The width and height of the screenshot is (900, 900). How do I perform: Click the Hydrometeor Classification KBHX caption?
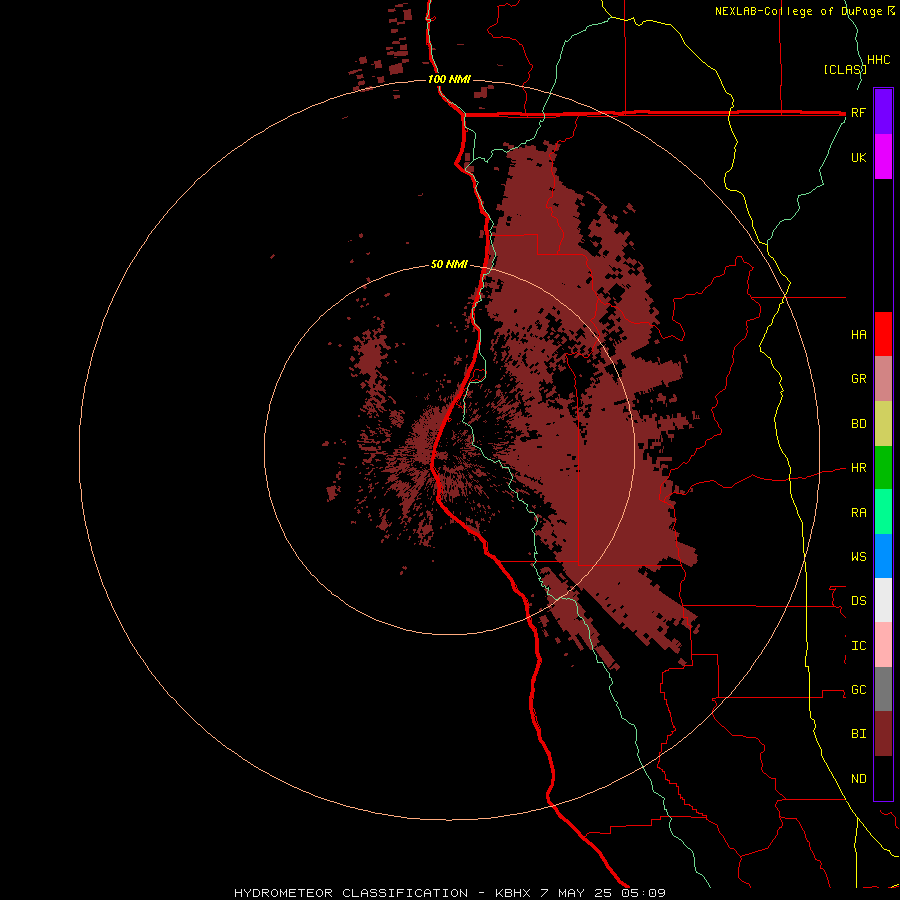pos(449,893)
